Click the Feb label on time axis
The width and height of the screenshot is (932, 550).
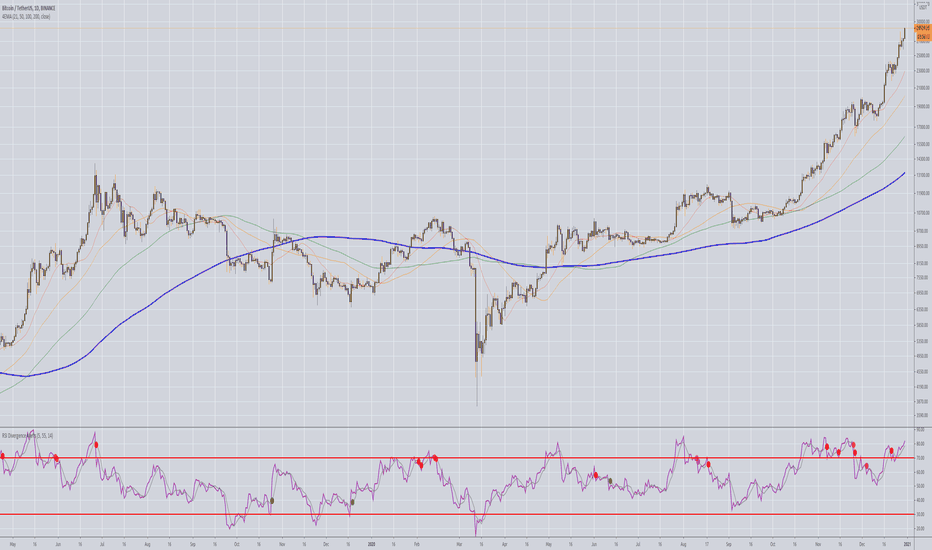(x=417, y=544)
